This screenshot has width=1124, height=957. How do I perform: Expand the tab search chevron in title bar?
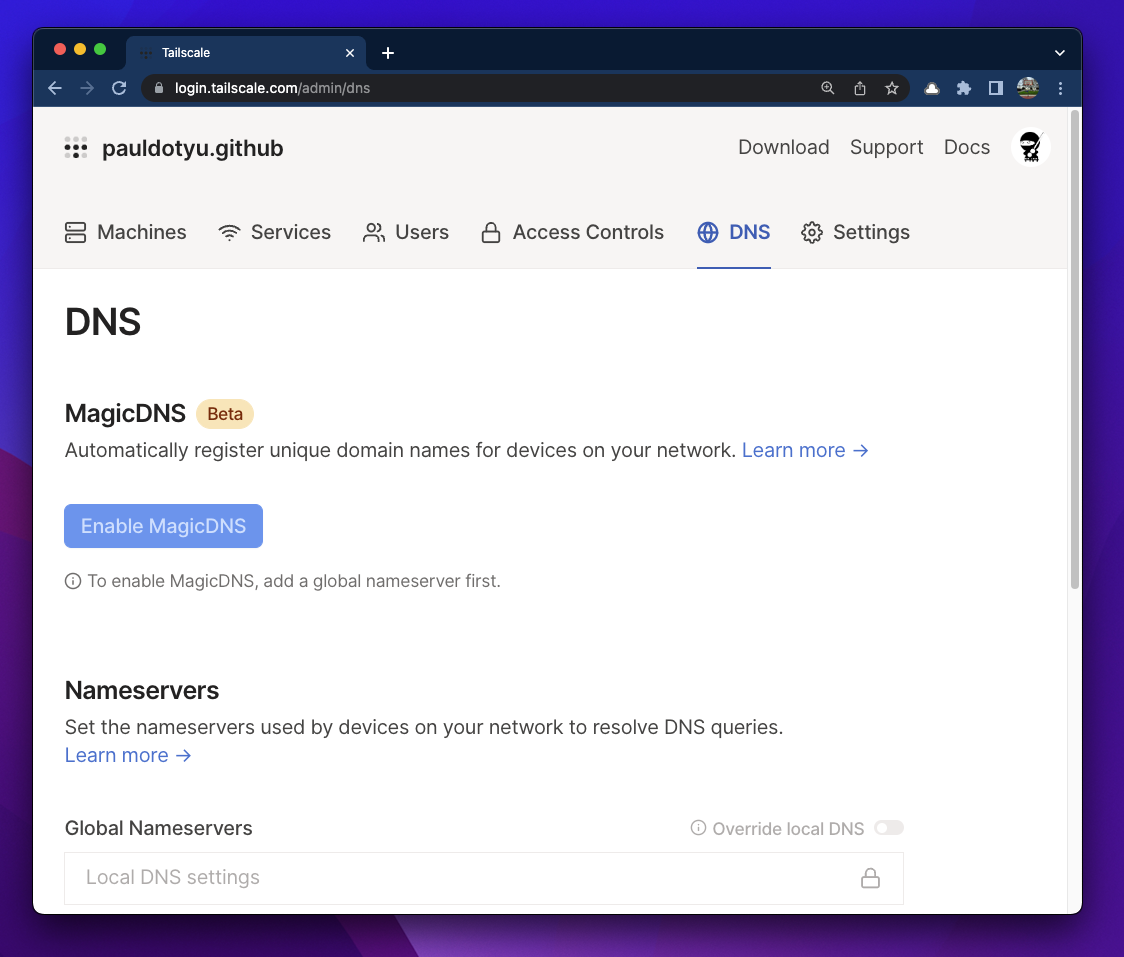click(x=1060, y=53)
